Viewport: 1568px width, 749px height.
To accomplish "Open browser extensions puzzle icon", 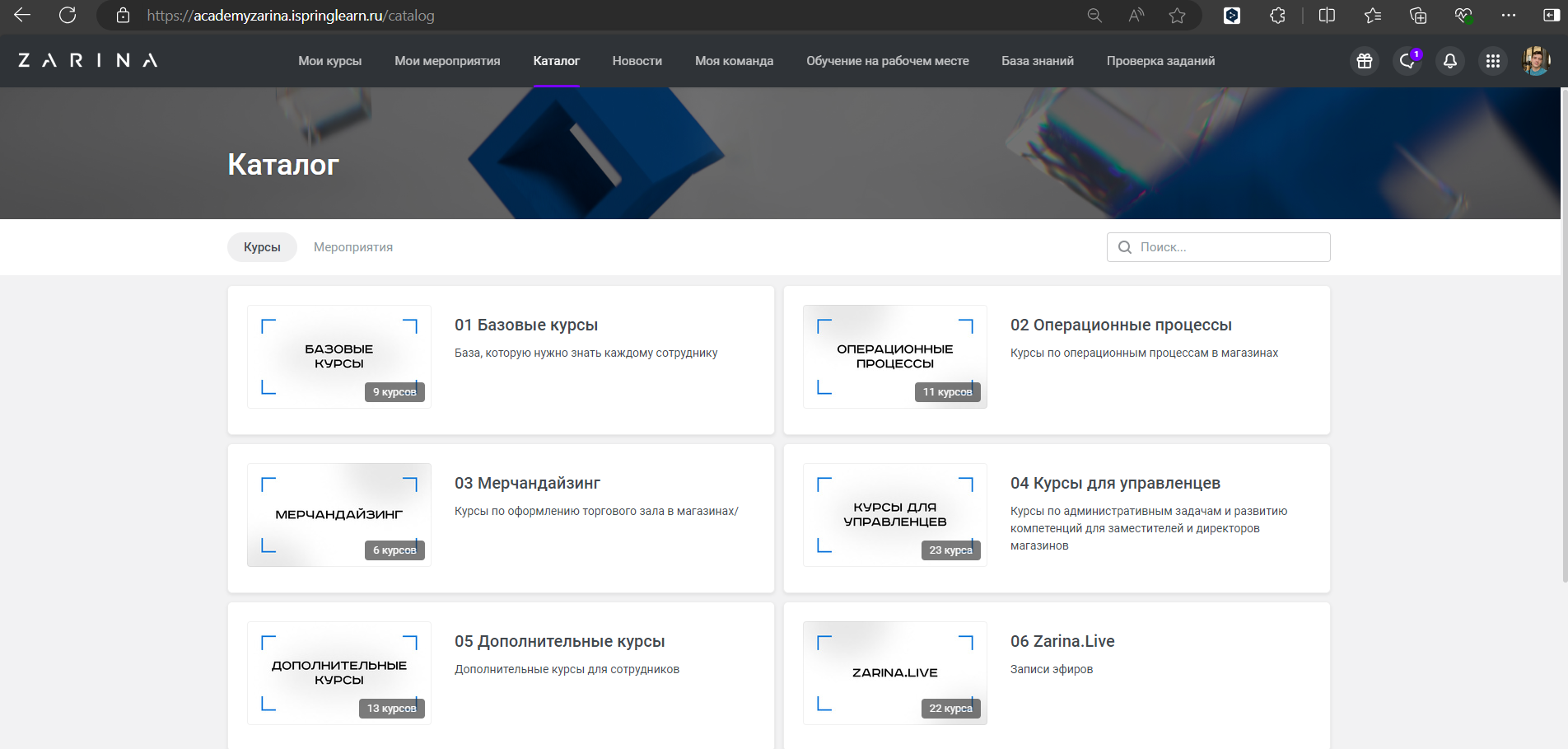I will click(x=1277, y=16).
